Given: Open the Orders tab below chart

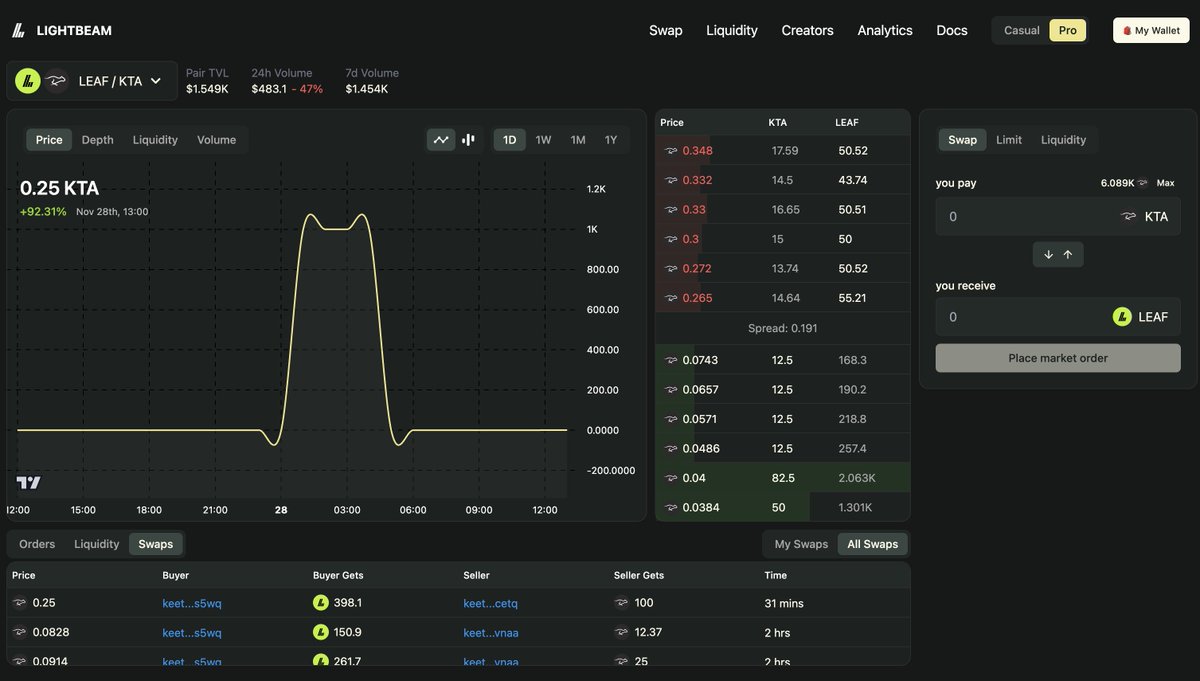Looking at the screenshot, I should [x=37, y=544].
